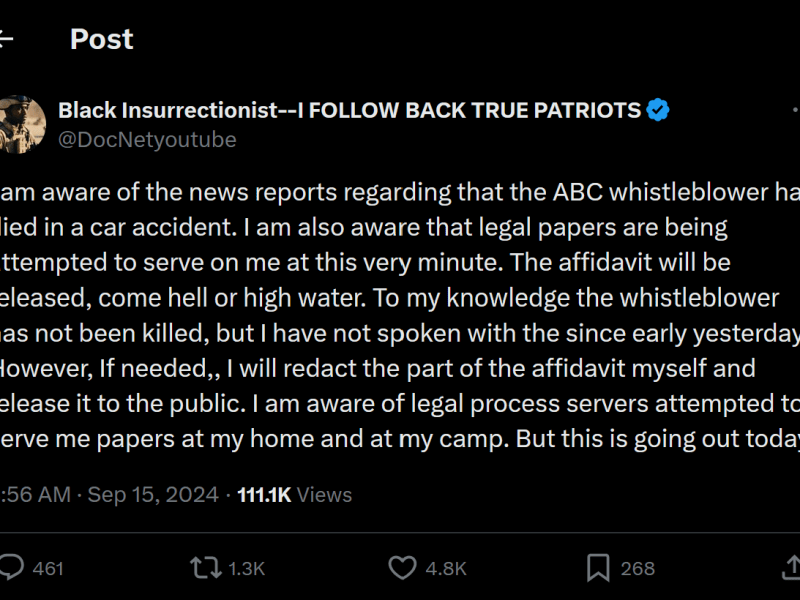Share the post via share icon
This screenshot has width=800, height=600.
[x=790, y=568]
